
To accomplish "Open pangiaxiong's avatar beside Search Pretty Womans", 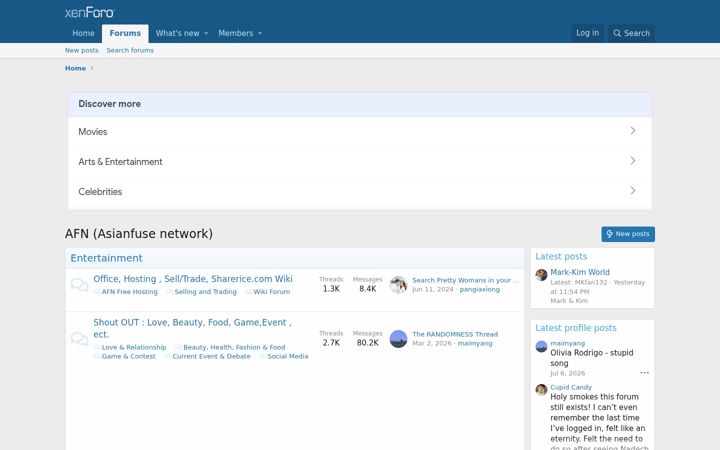I will [x=398, y=285].
